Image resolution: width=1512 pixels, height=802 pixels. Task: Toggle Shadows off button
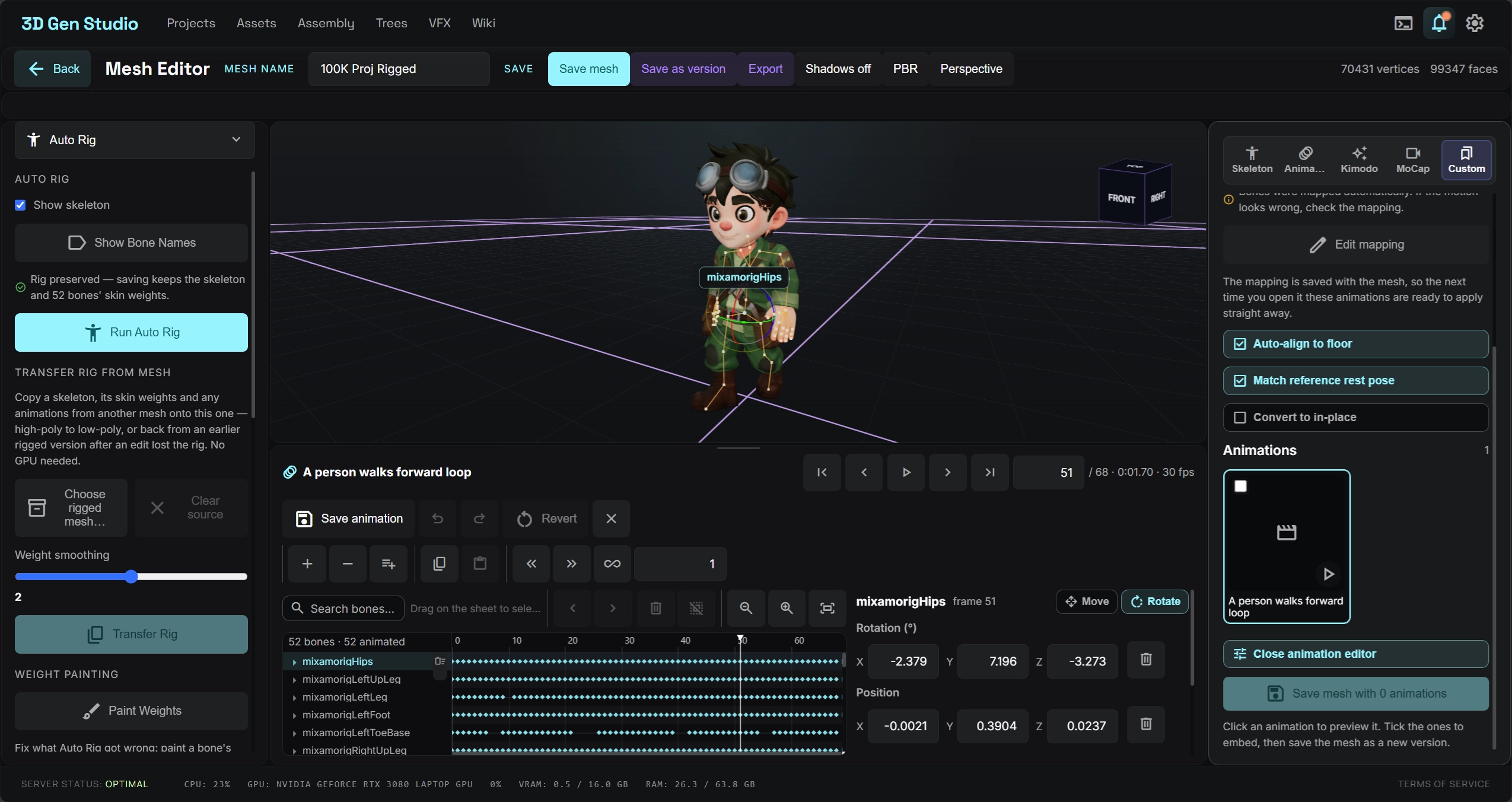(838, 69)
